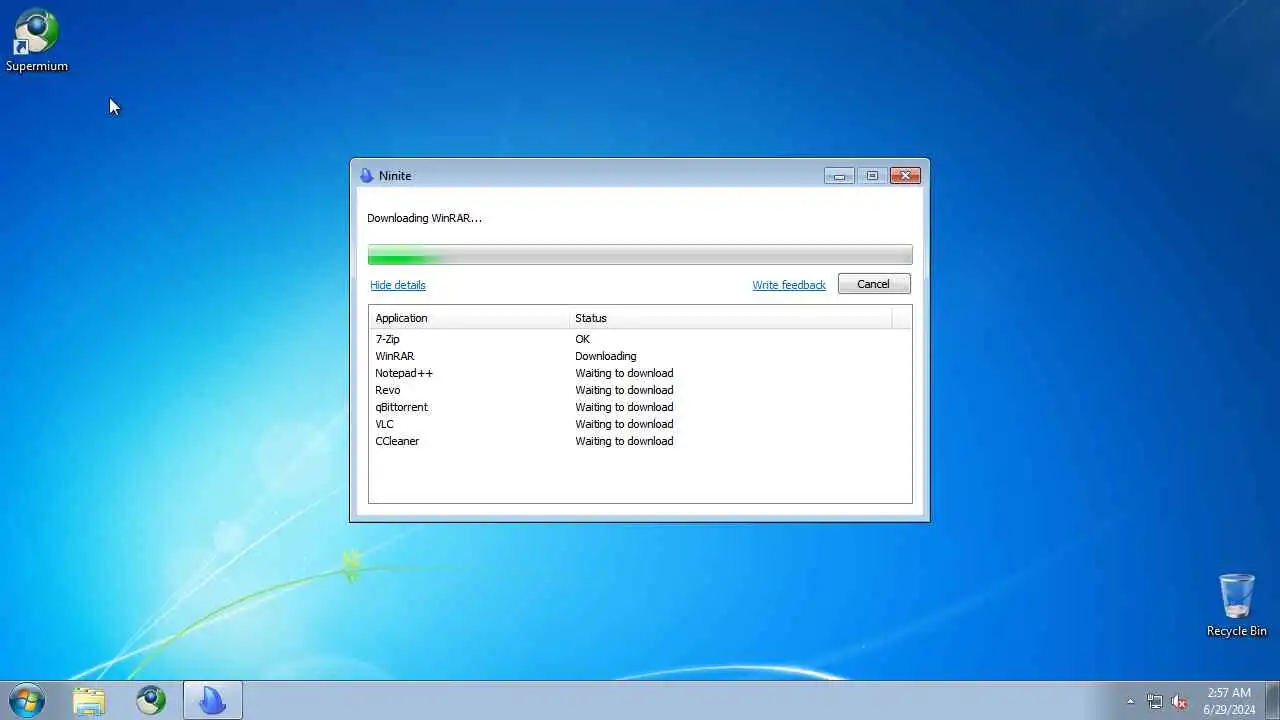Open the muted volume tray icon
This screenshot has width=1280, height=720.
[x=1180, y=701]
